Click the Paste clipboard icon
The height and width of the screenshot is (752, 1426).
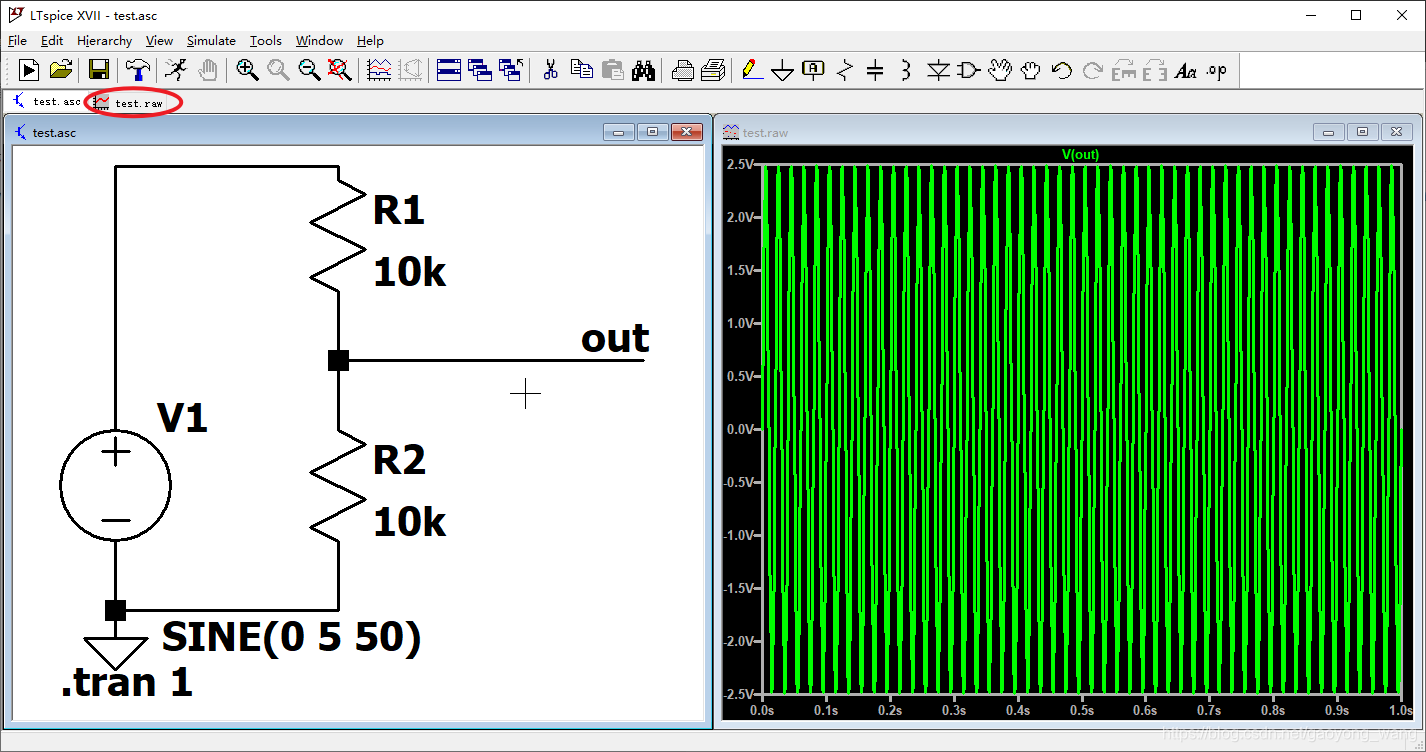[x=612, y=70]
